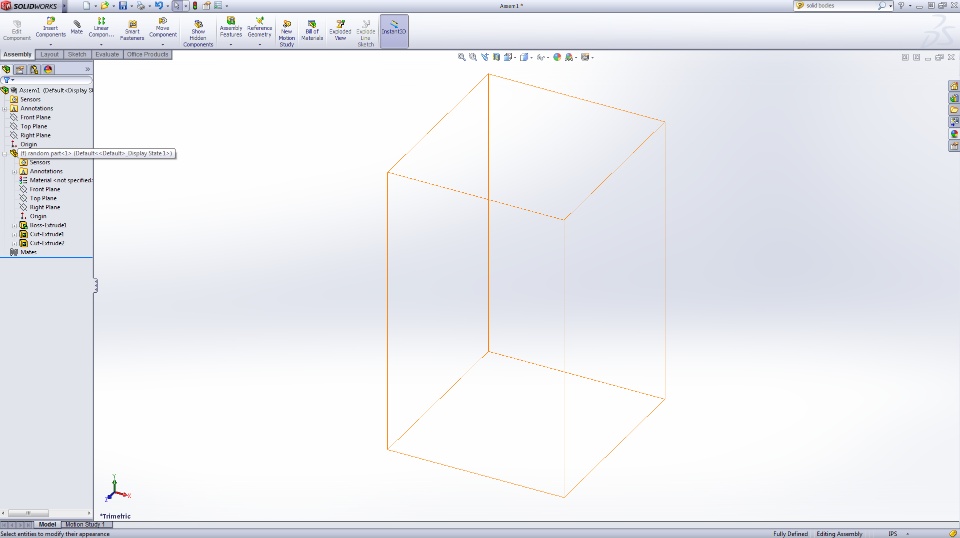Click Assembly Features tool
Screen dimensions: 960x538
pyautogui.click(x=231, y=28)
